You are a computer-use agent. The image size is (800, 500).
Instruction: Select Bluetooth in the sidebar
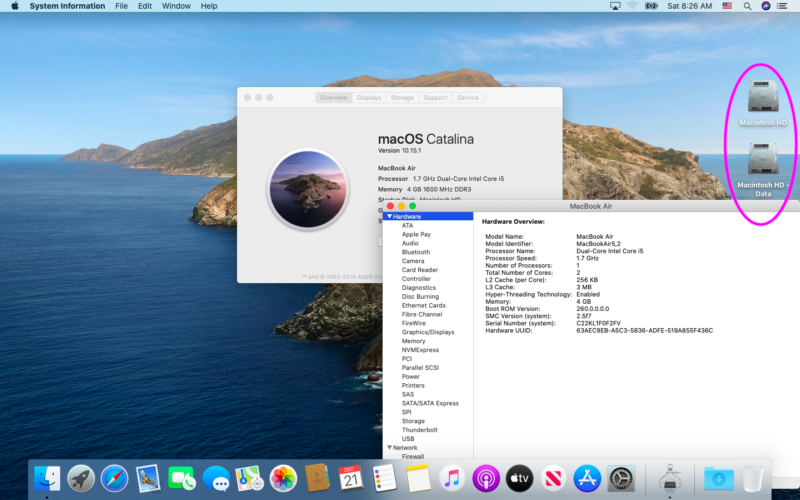click(416, 252)
